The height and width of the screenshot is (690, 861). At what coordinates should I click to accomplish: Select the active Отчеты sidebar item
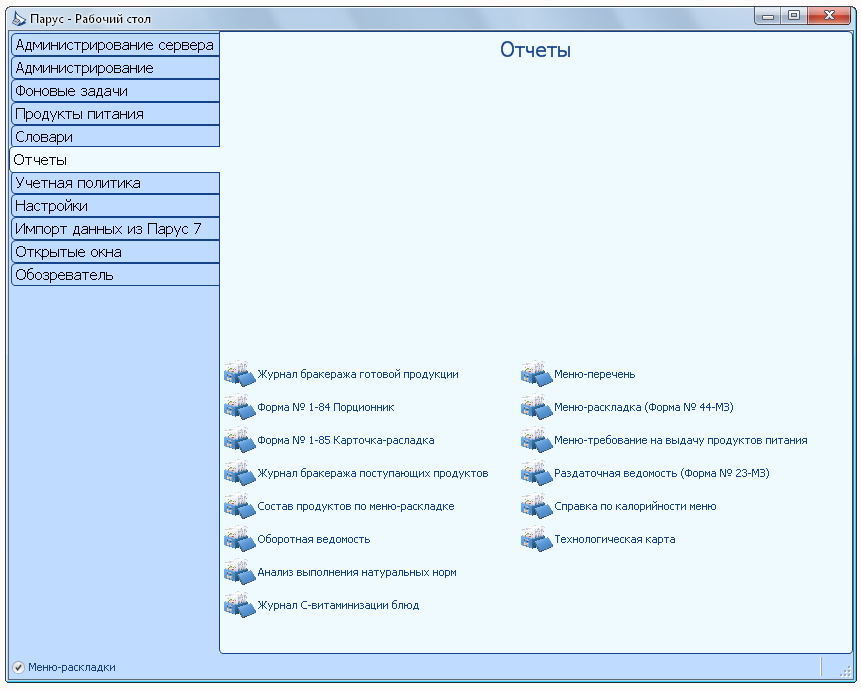point(115,160)
